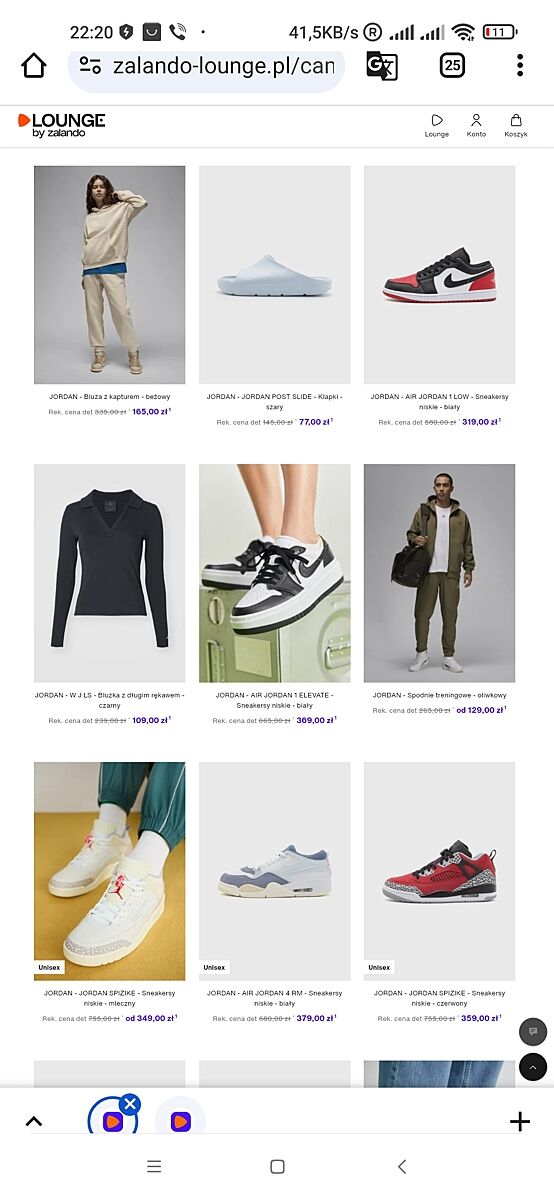The width and height of the screenshot is (554, 1200).
Task: Expand the bottom tab group chevron
Action: [x=33, y=1121]
